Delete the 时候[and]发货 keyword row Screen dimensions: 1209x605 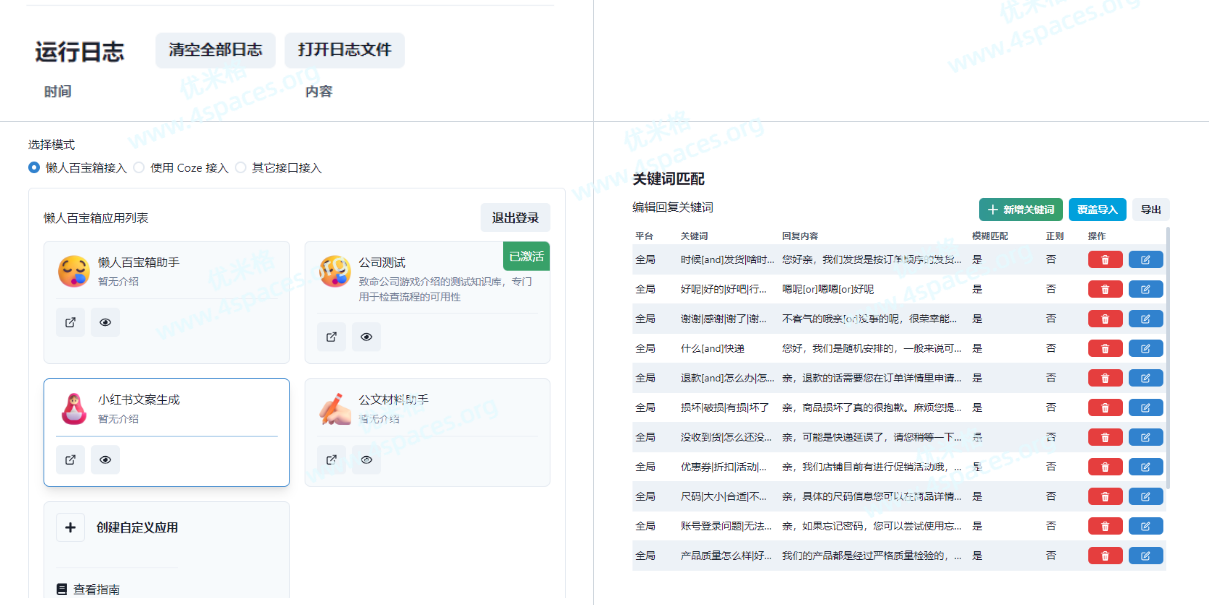click(1105, 259)
